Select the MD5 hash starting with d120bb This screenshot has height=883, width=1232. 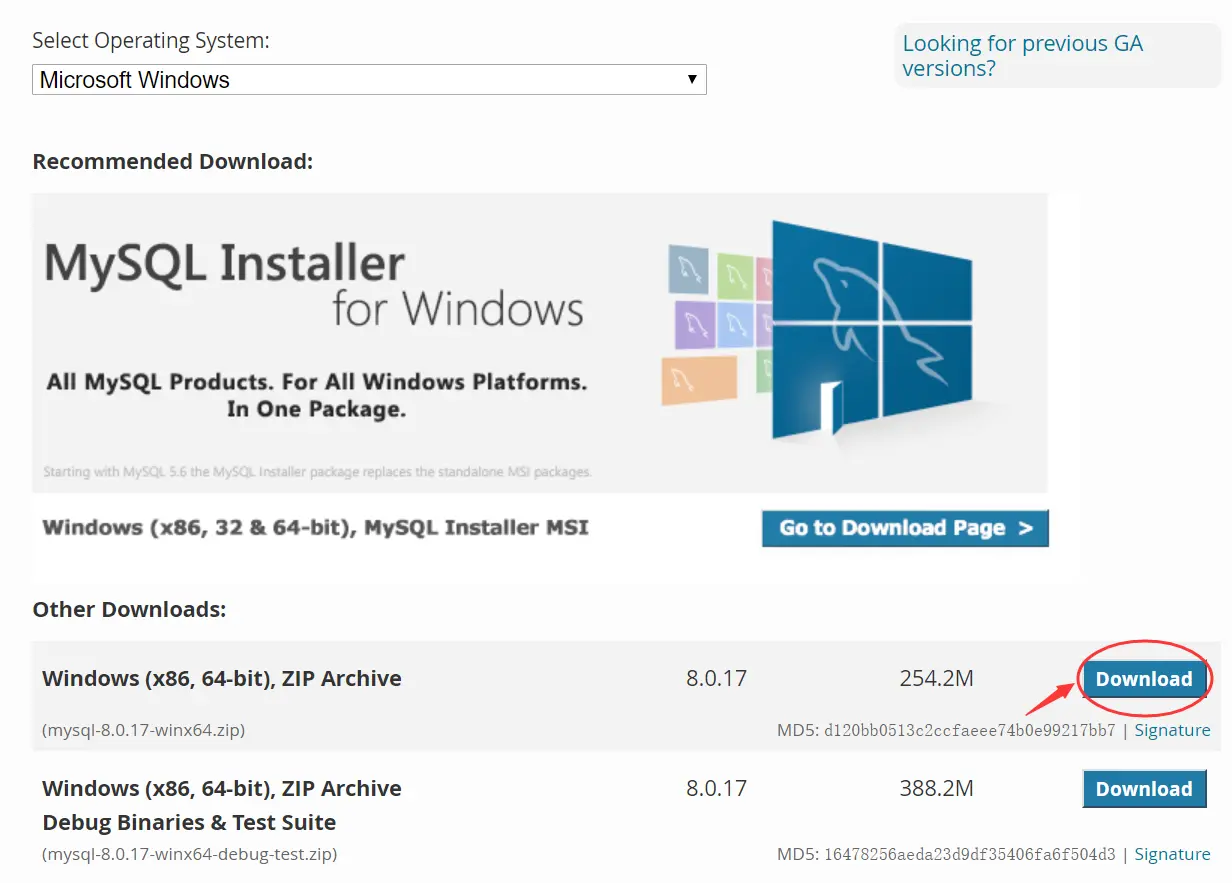coord(969,730)
